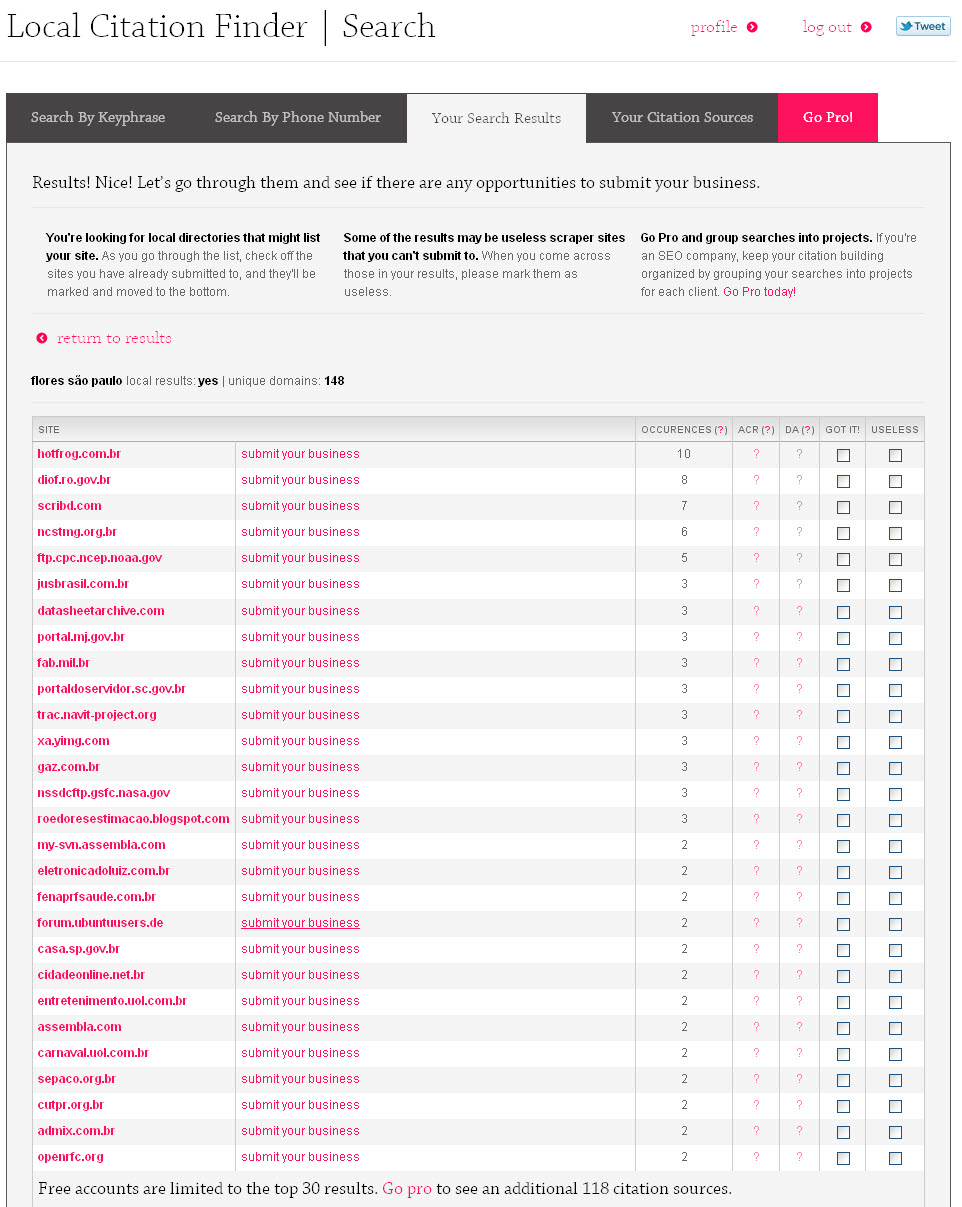Open scribd.com site link
This screenshot has height=1207, width=962.
pyautogui.click(x=69, y=506)
